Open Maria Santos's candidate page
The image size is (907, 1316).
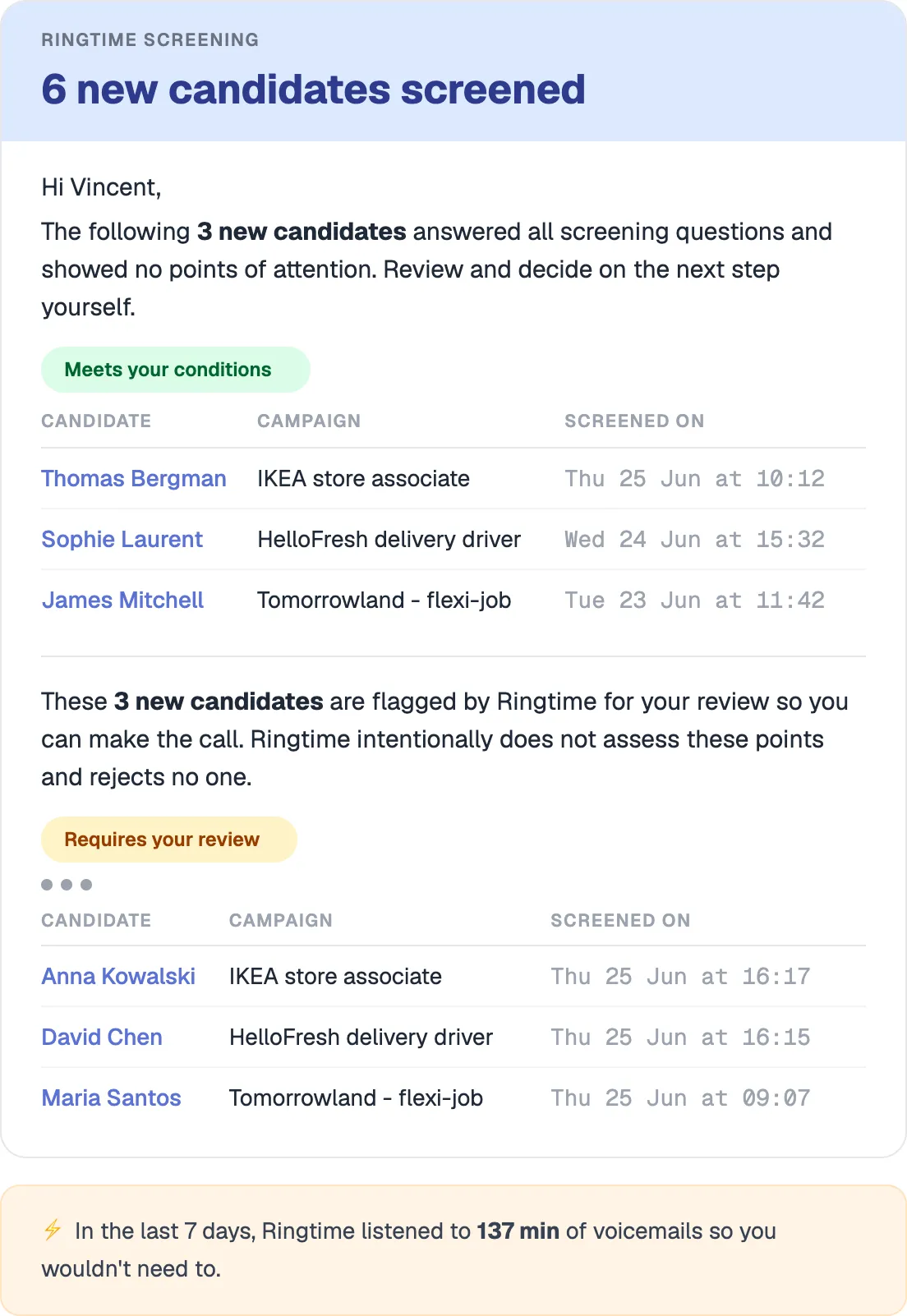111,1097
